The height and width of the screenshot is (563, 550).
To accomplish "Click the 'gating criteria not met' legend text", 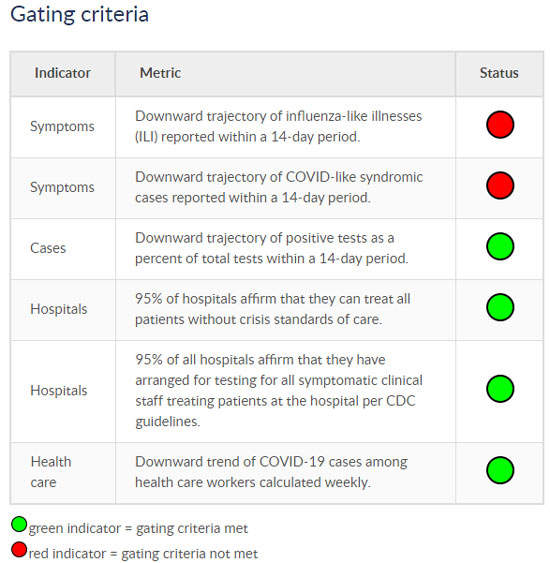I will tap(190, 554).
